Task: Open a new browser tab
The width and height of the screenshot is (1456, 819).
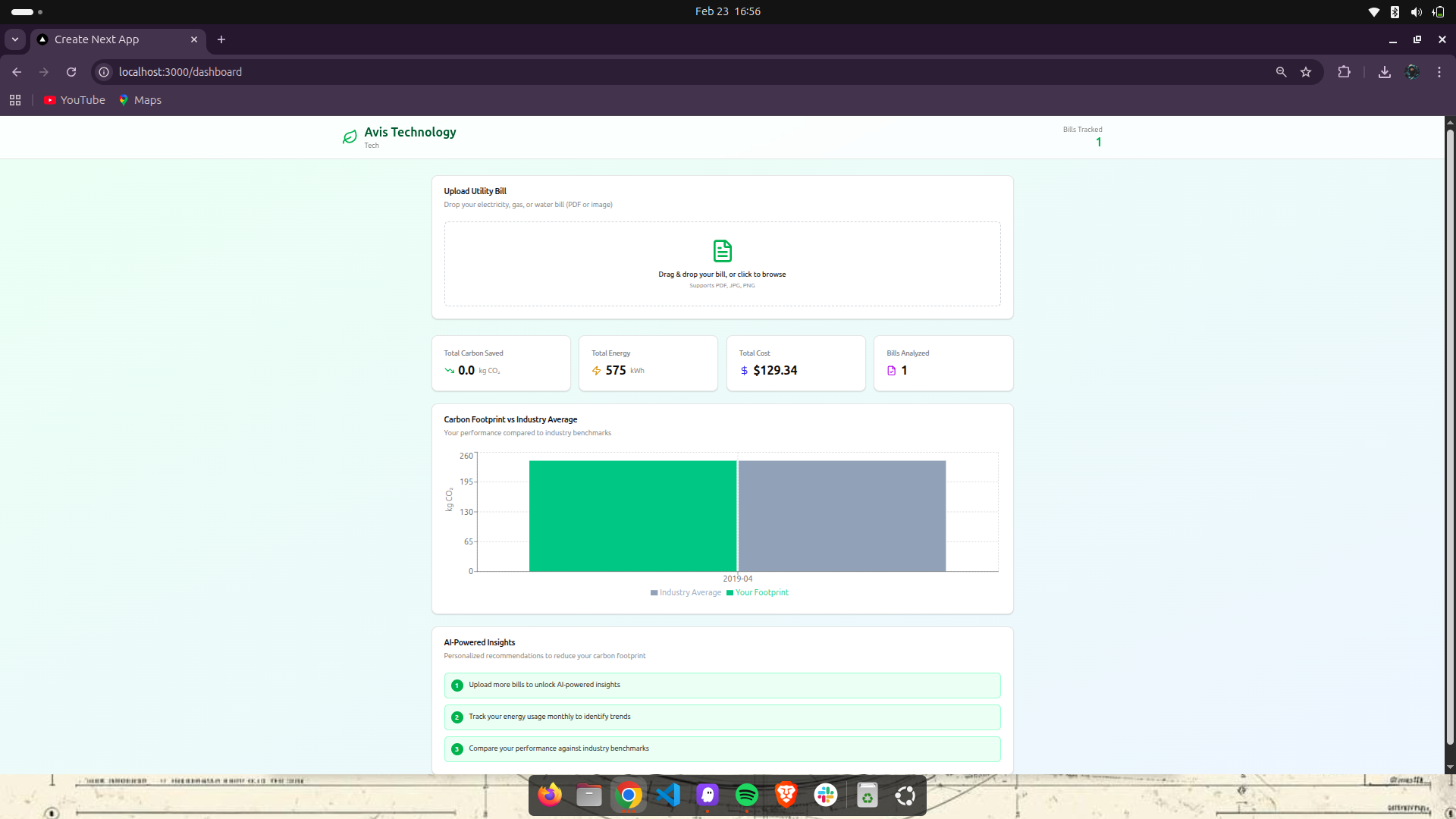Action: pyautogui.click(x=221, y=39)
